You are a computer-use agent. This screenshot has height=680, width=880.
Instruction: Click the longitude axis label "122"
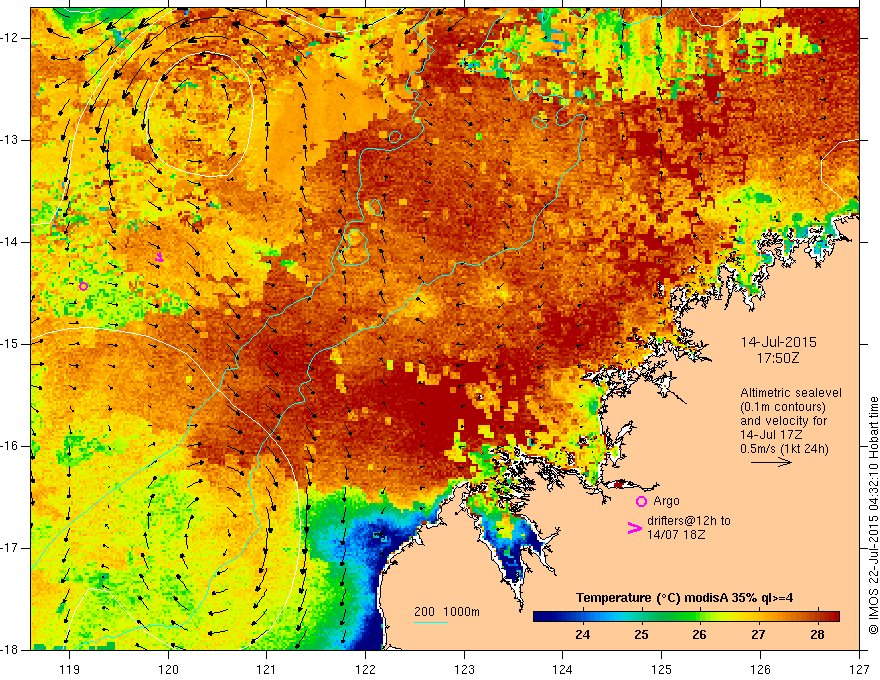pyautogui.click(x=366, y=669)
